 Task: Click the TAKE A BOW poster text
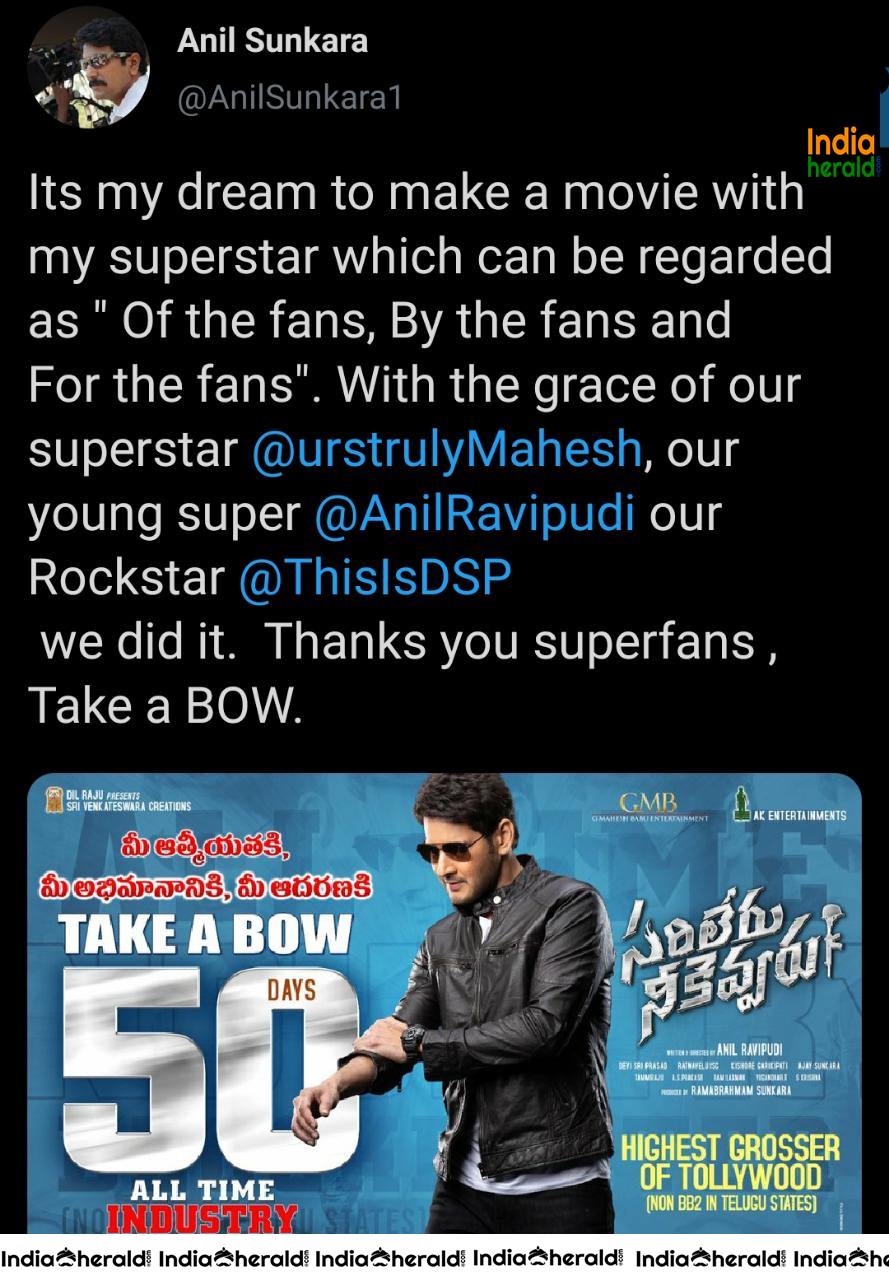[204, 934]
